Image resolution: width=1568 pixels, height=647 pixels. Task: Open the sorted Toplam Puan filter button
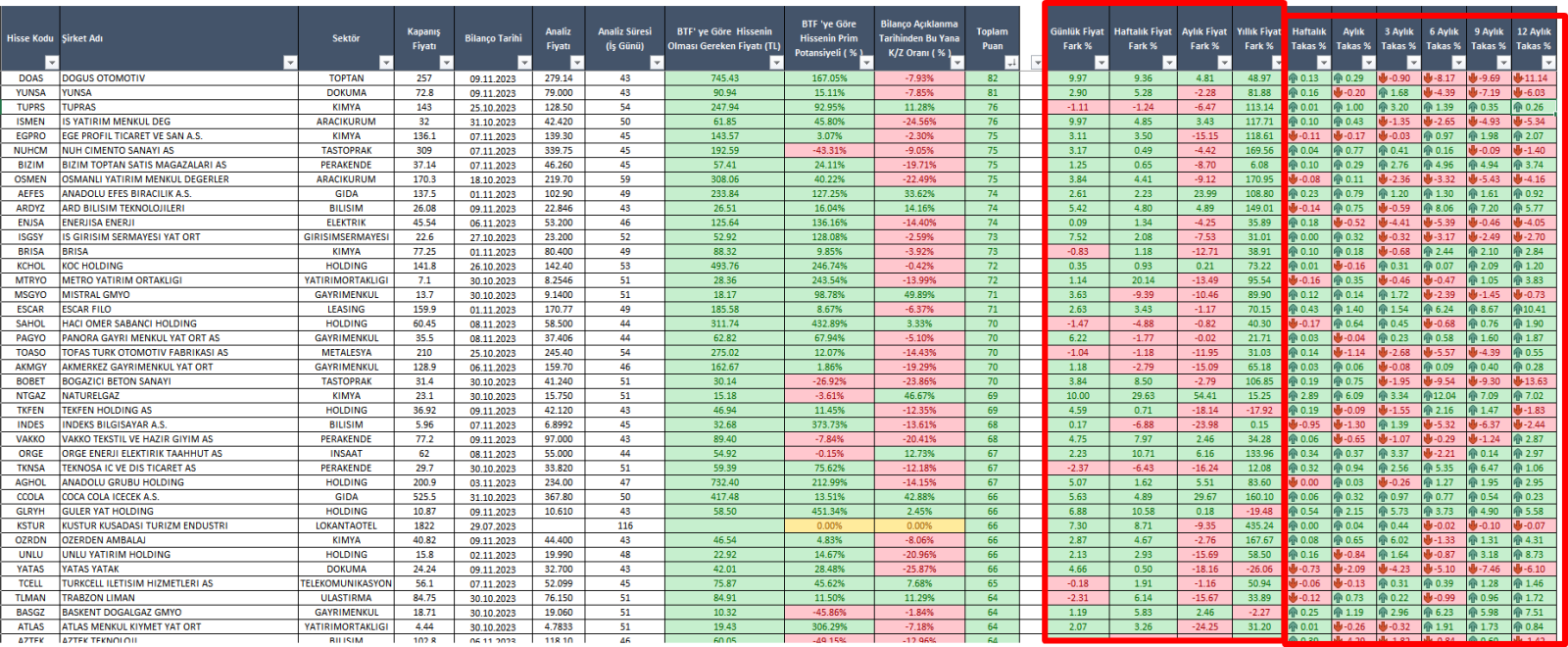click(1010, 63)
